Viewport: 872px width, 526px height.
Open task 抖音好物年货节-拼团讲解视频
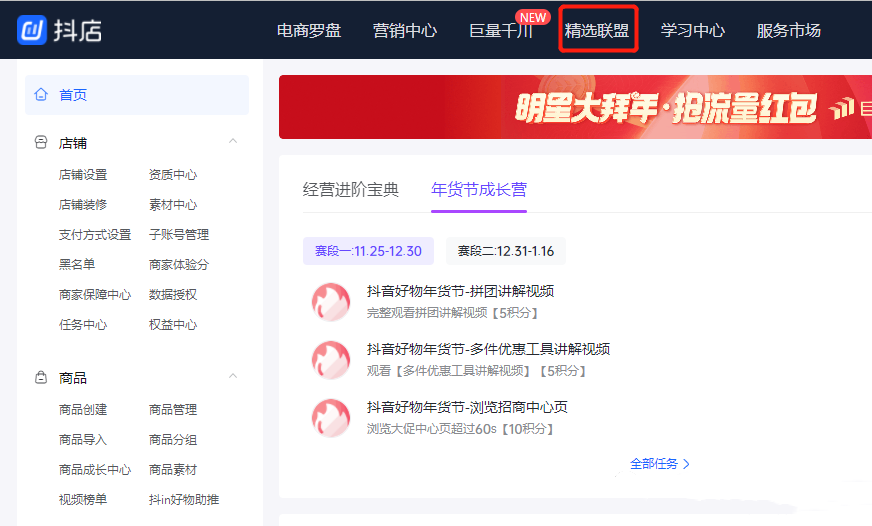[460, 291]
